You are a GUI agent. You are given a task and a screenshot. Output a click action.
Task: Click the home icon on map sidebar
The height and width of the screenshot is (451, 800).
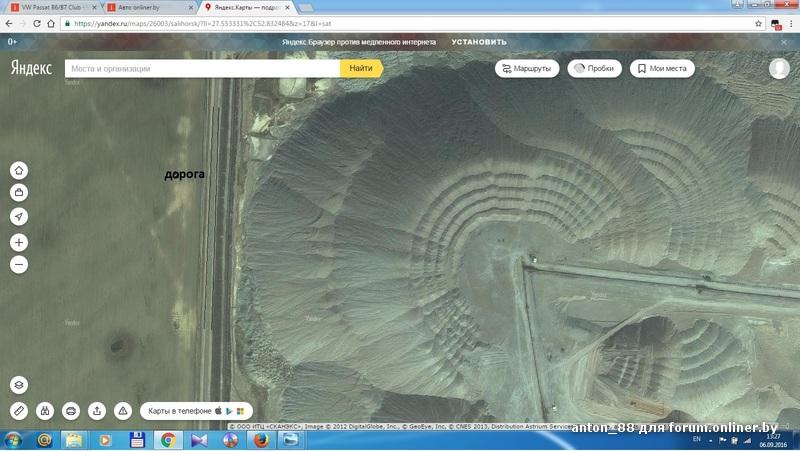click(x=19, y=170)
